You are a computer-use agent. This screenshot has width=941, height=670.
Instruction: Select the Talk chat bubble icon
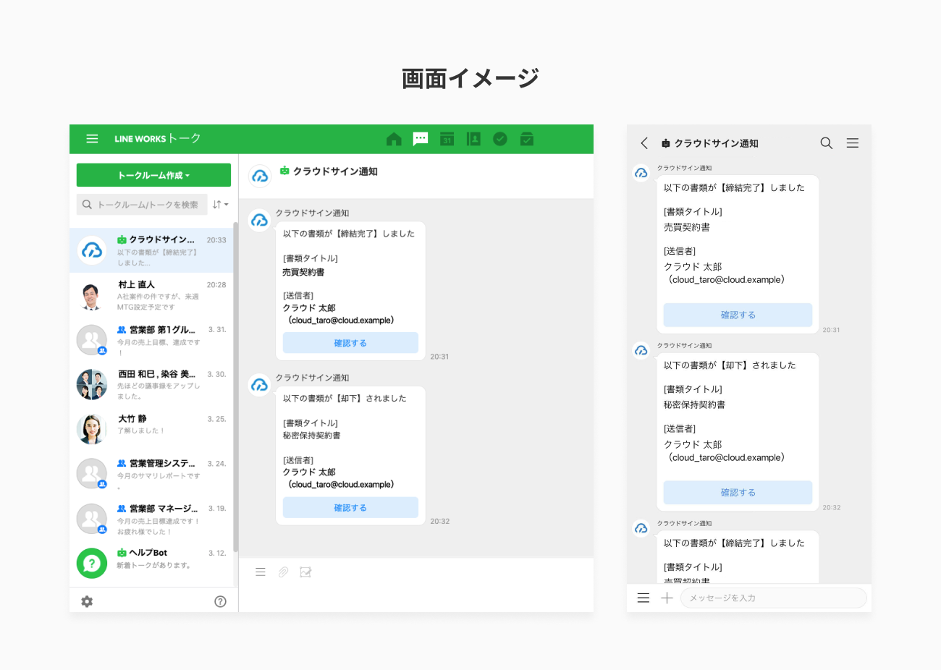[421, 139]
